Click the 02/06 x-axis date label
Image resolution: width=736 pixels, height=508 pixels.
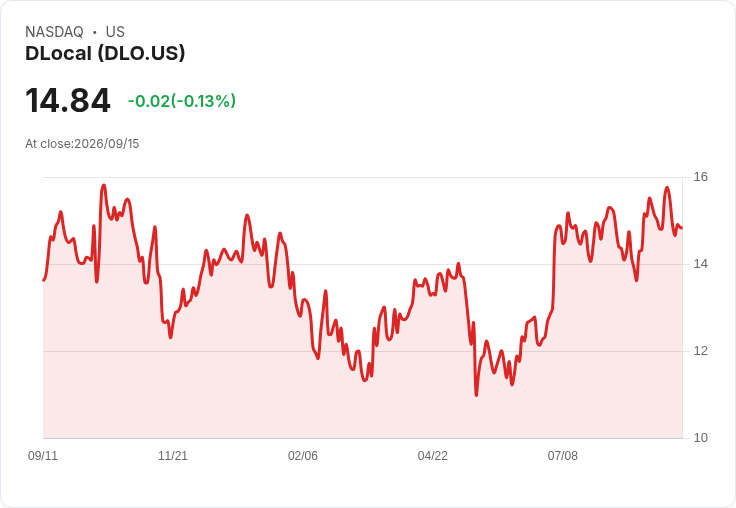[x=303, y=455]
